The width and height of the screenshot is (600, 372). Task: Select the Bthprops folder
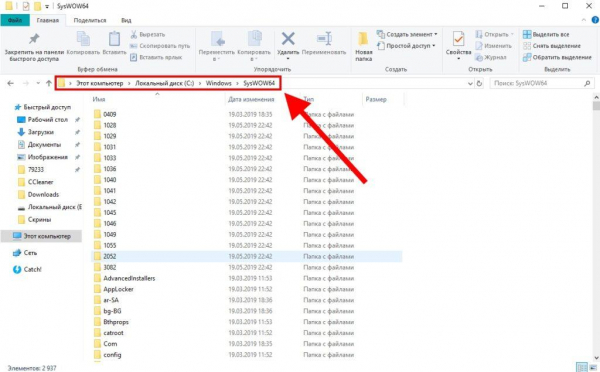pos(111,322)
